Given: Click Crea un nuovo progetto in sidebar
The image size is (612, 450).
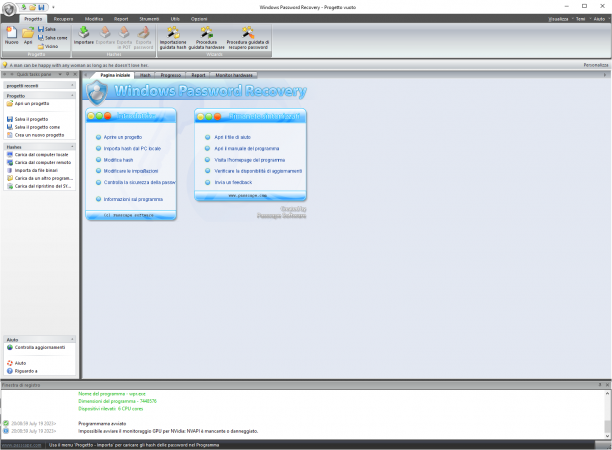Looking at the screenshot, I should [36, 135].
